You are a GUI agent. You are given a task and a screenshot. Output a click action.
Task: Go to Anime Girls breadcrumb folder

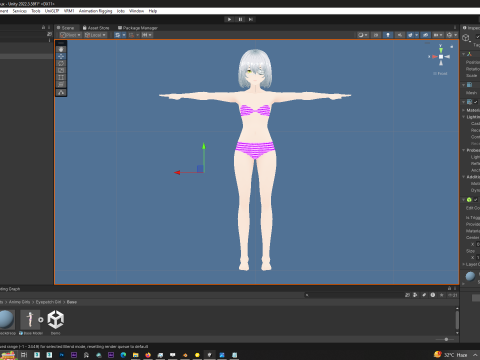point(19,302)
